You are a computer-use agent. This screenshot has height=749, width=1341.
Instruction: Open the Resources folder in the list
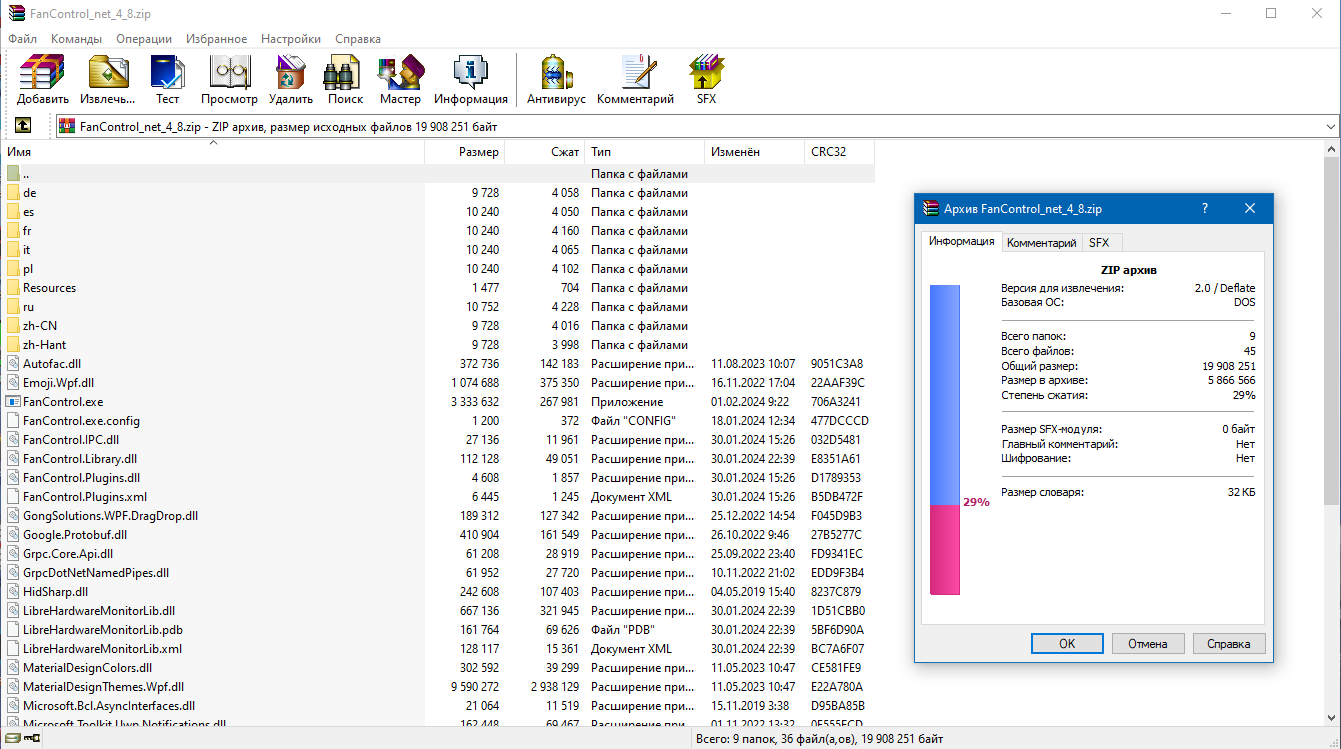coord(49,288)
